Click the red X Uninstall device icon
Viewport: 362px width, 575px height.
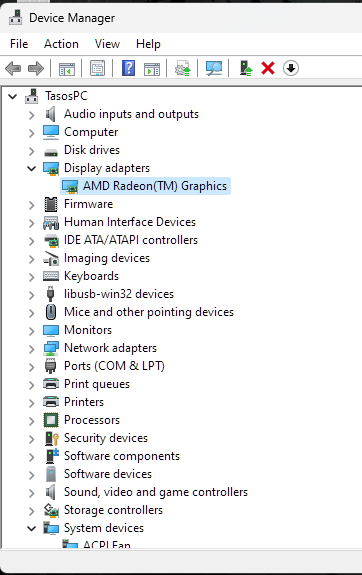point(268,68)
